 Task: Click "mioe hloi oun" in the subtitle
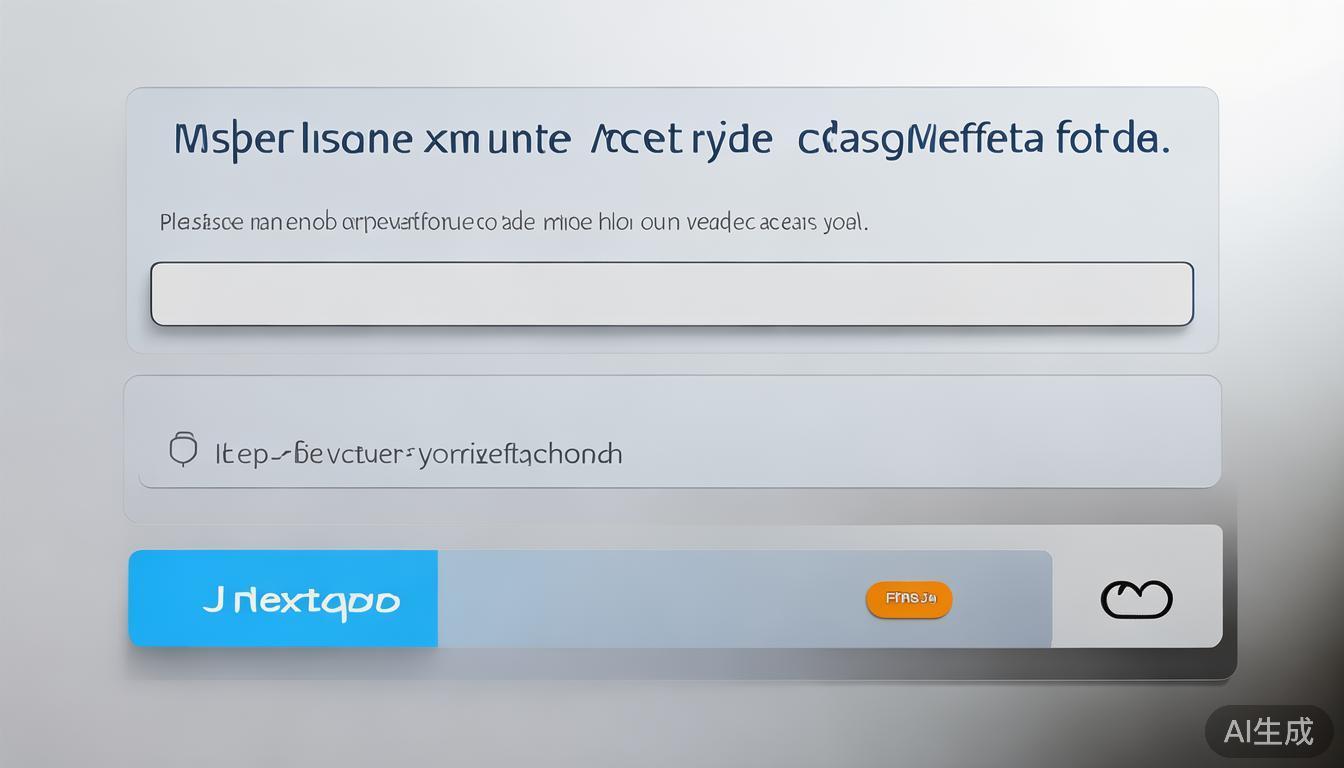point(604,222)
